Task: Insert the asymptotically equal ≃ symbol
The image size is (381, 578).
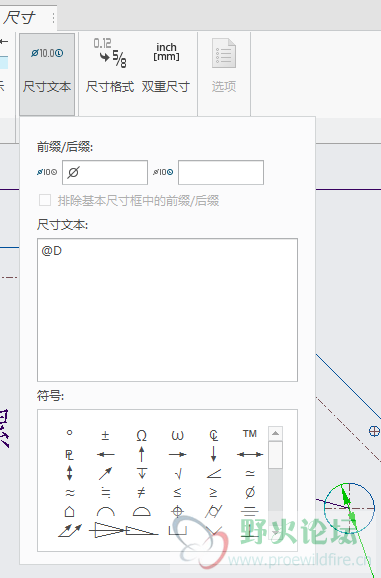Action: coord(250,473)
